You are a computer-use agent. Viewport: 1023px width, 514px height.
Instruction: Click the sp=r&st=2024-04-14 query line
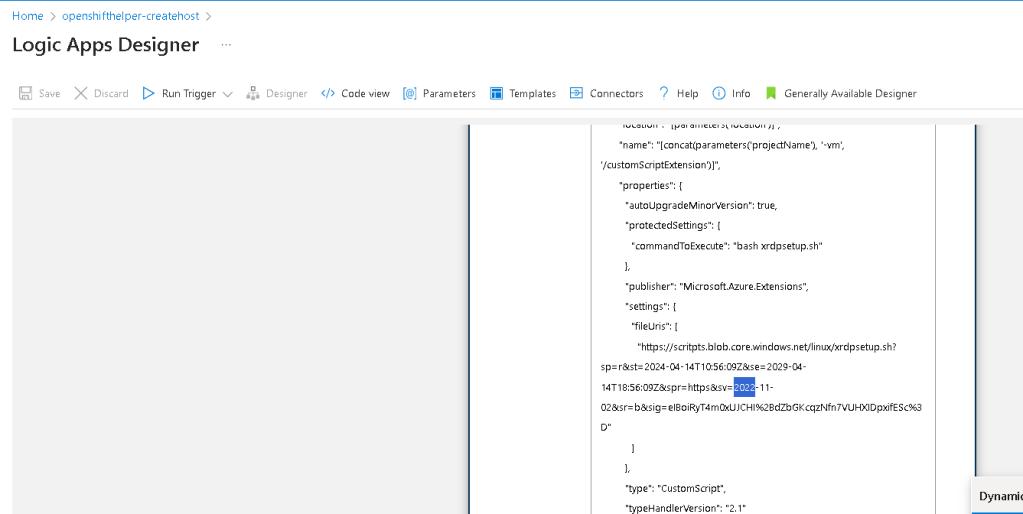point(703,367)
